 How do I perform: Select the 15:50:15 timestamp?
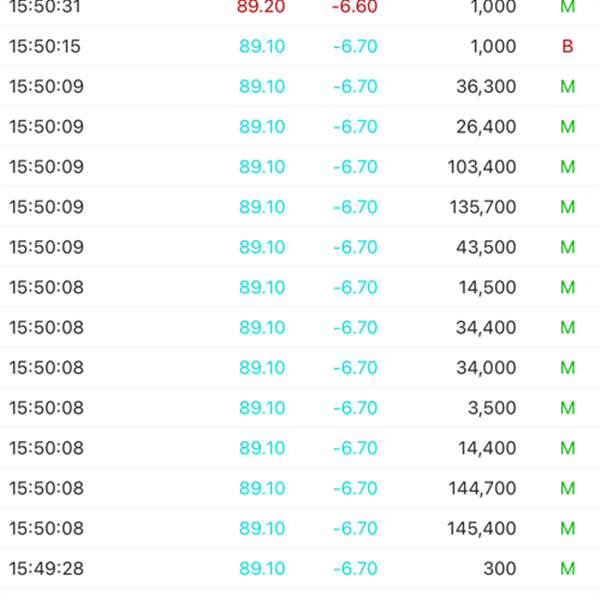coord(45,47)
